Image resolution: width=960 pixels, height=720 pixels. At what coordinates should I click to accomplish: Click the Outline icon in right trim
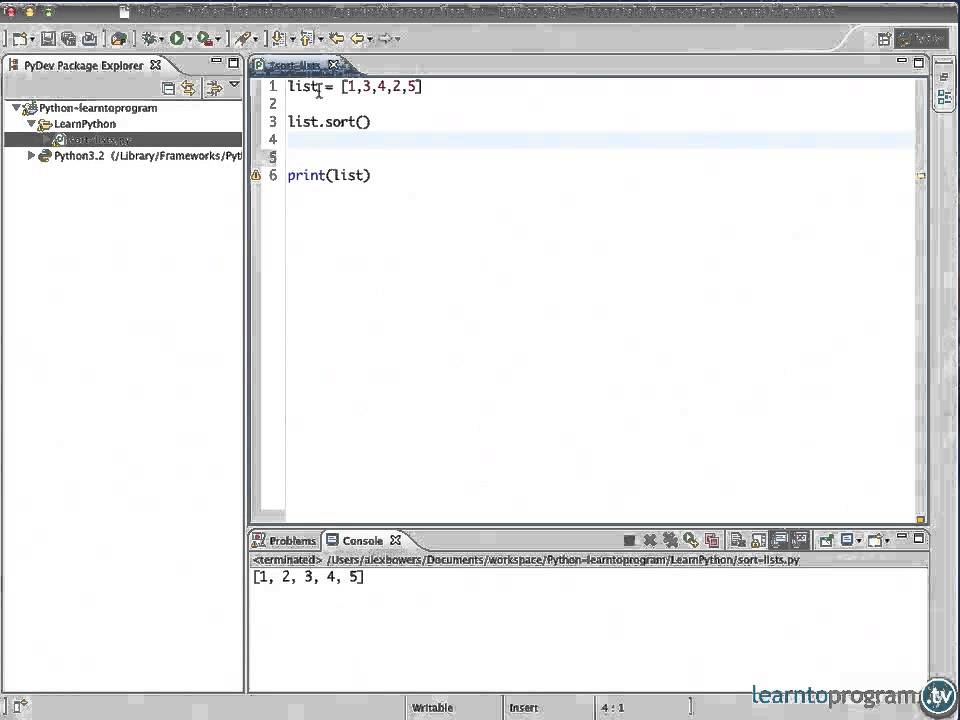944,97
